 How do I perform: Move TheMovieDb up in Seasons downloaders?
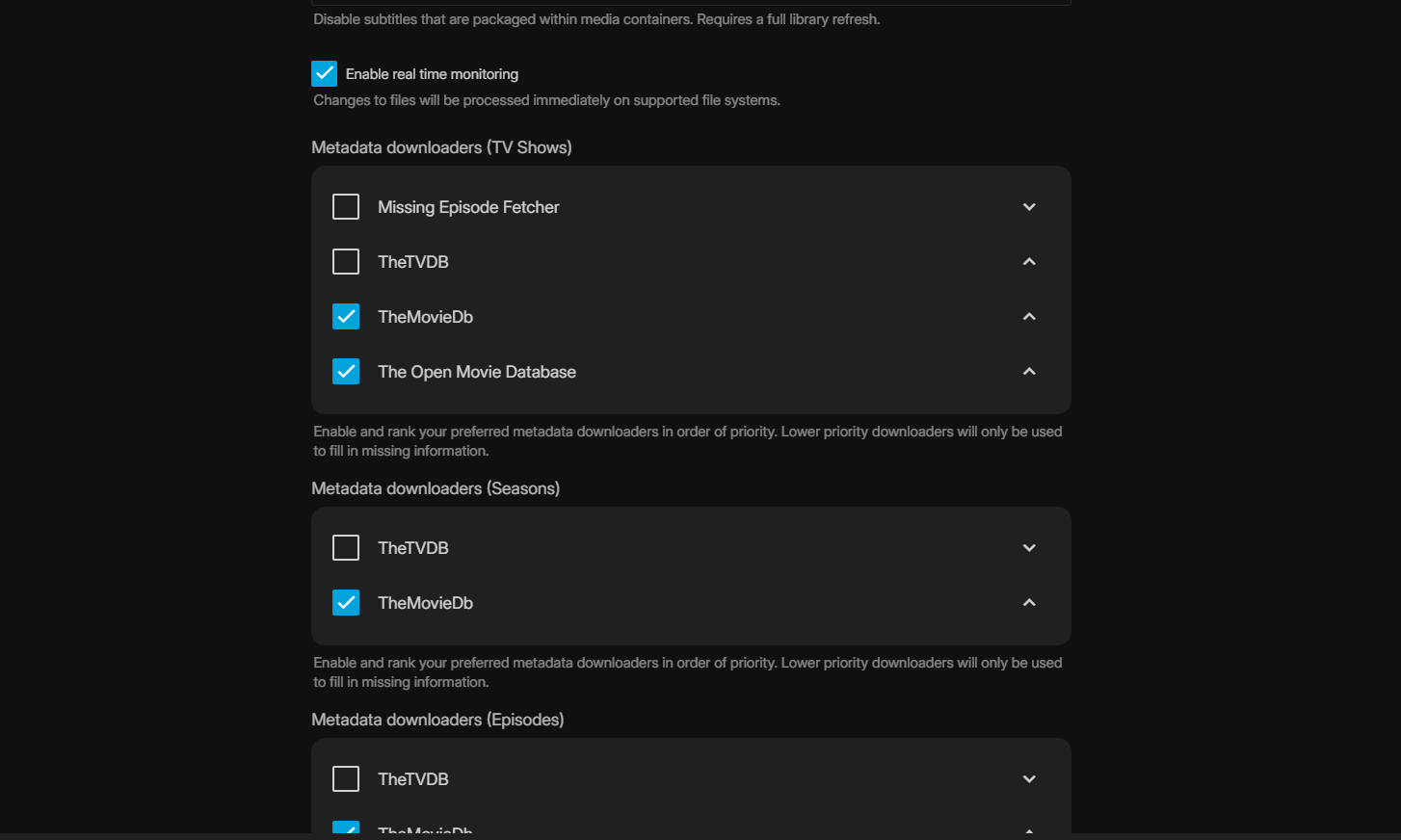tap(1029, 603)
